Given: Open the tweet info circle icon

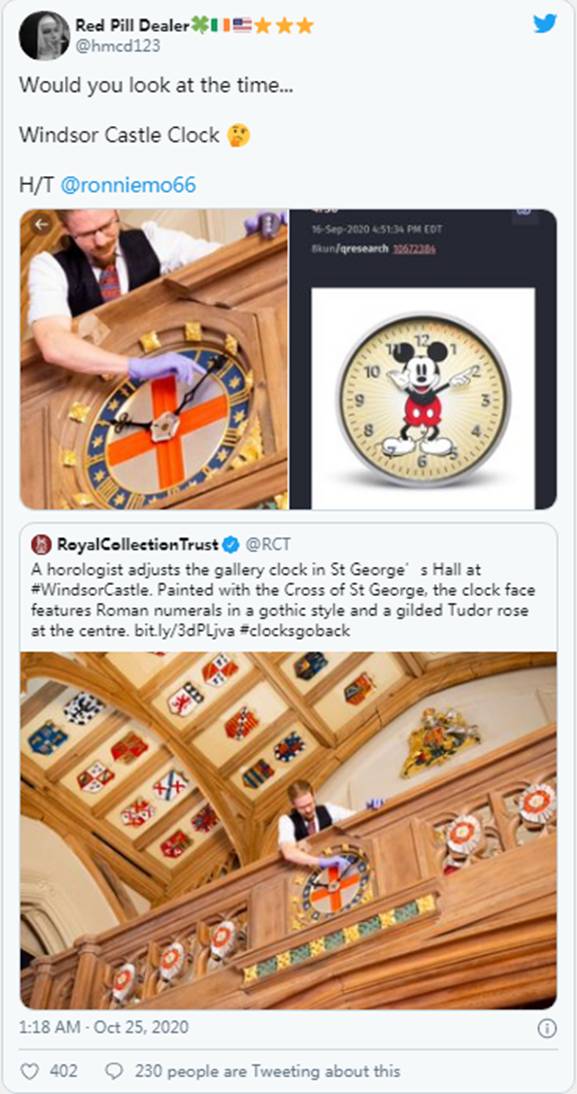Looking at the screenshot, I should tap(547, 1028).
